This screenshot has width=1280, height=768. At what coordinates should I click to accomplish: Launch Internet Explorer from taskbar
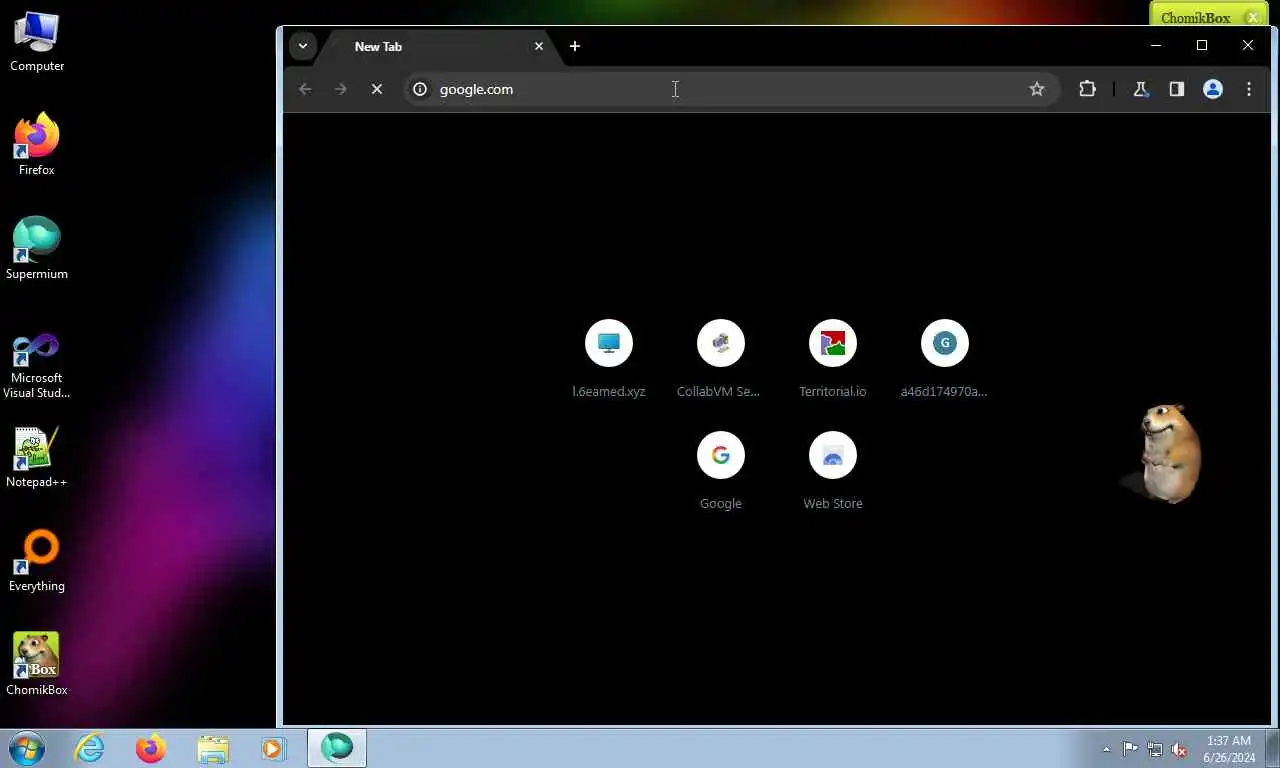(x=90, y=748)
